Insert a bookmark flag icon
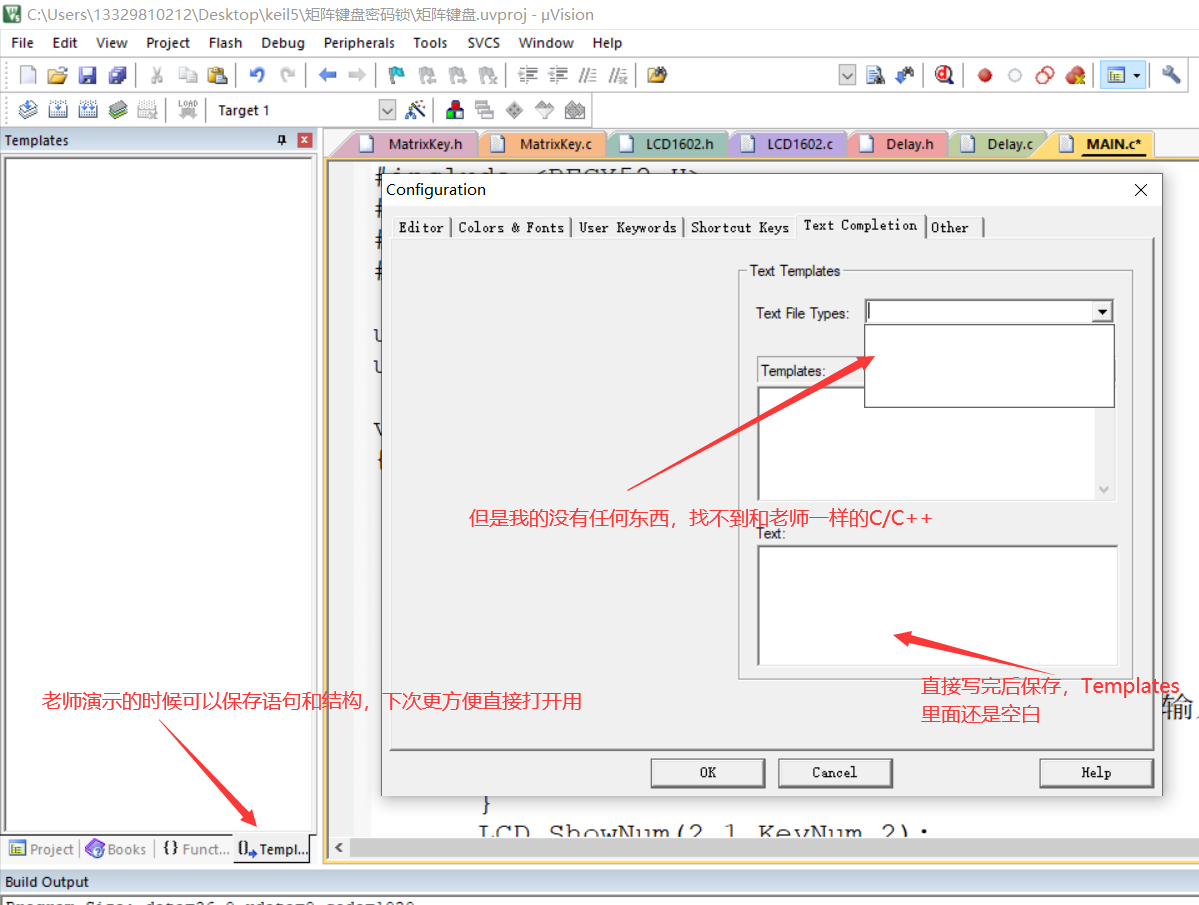Image resolution: width=1199 pixels, height=905 pixels. point(396,75)
